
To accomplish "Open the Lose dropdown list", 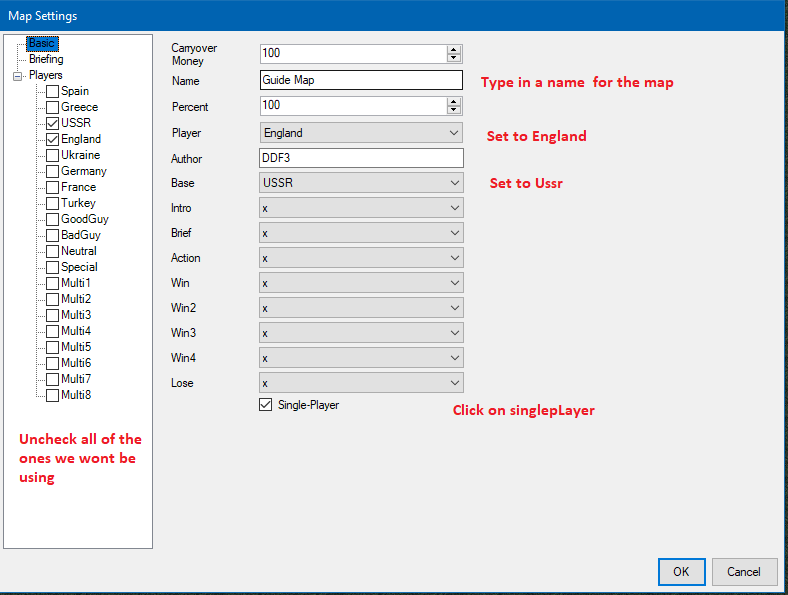I will click(360, 383).
